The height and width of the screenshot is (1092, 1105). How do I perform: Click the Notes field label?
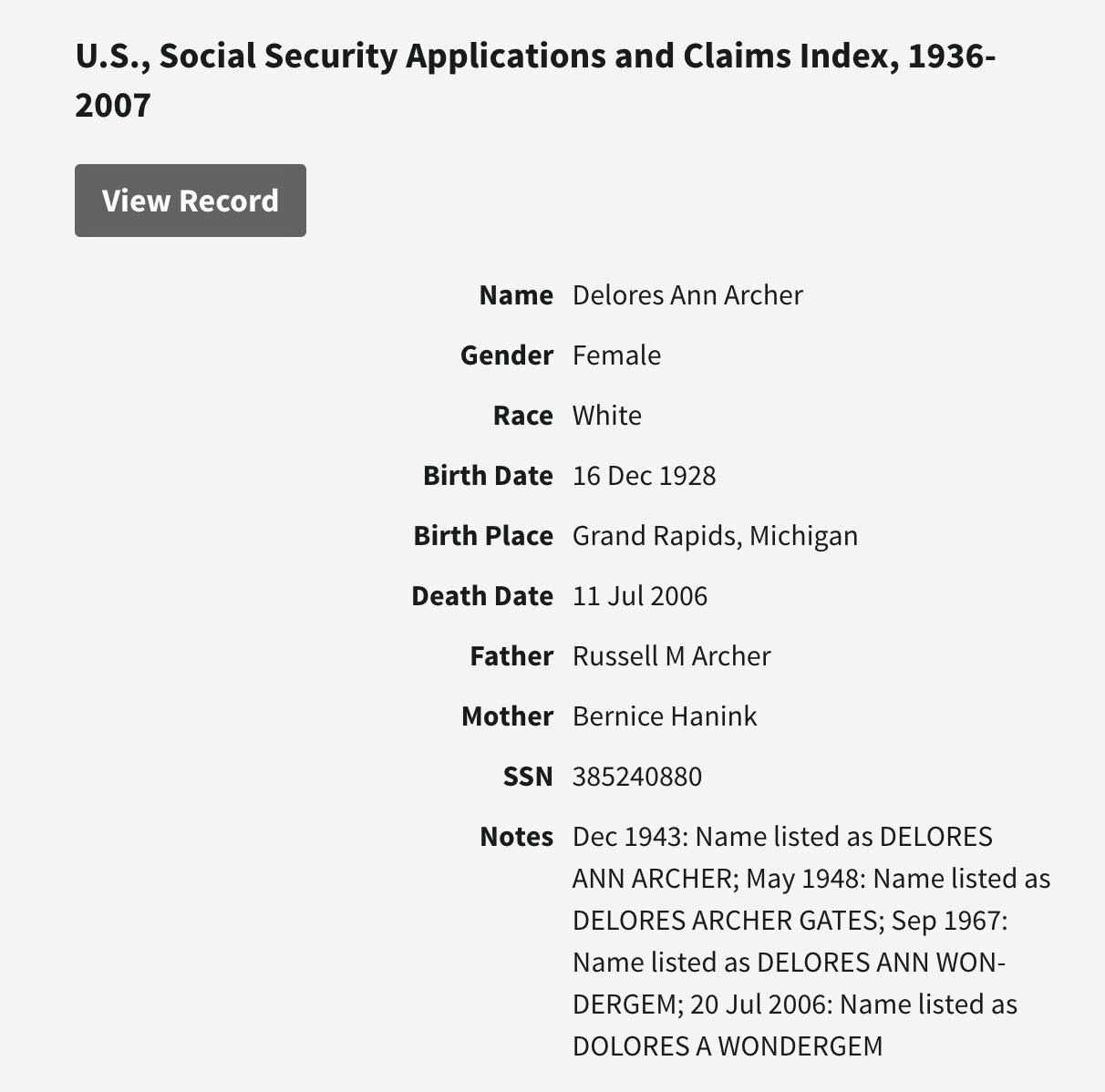pos(516,837)
